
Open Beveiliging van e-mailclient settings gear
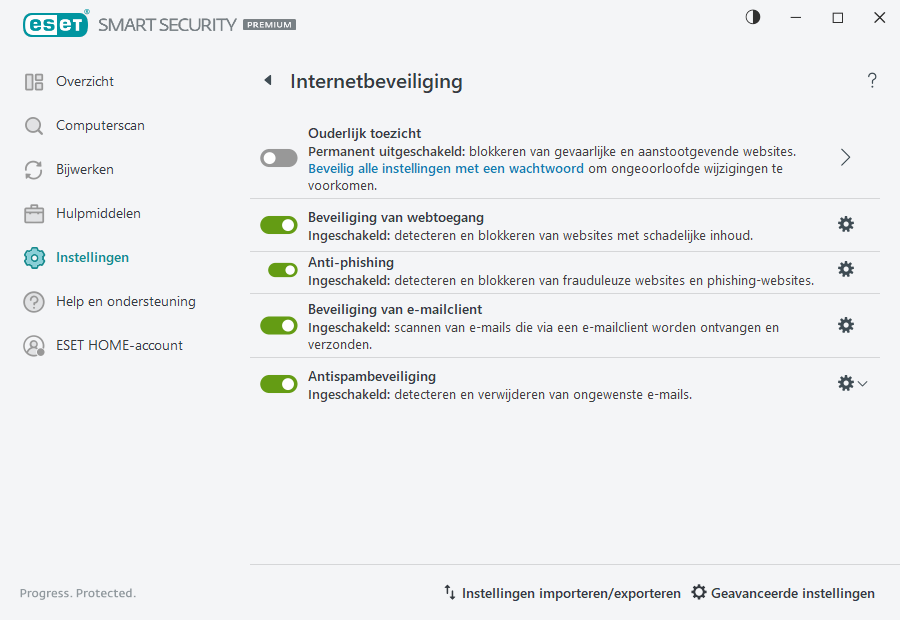tap(846, 324)
